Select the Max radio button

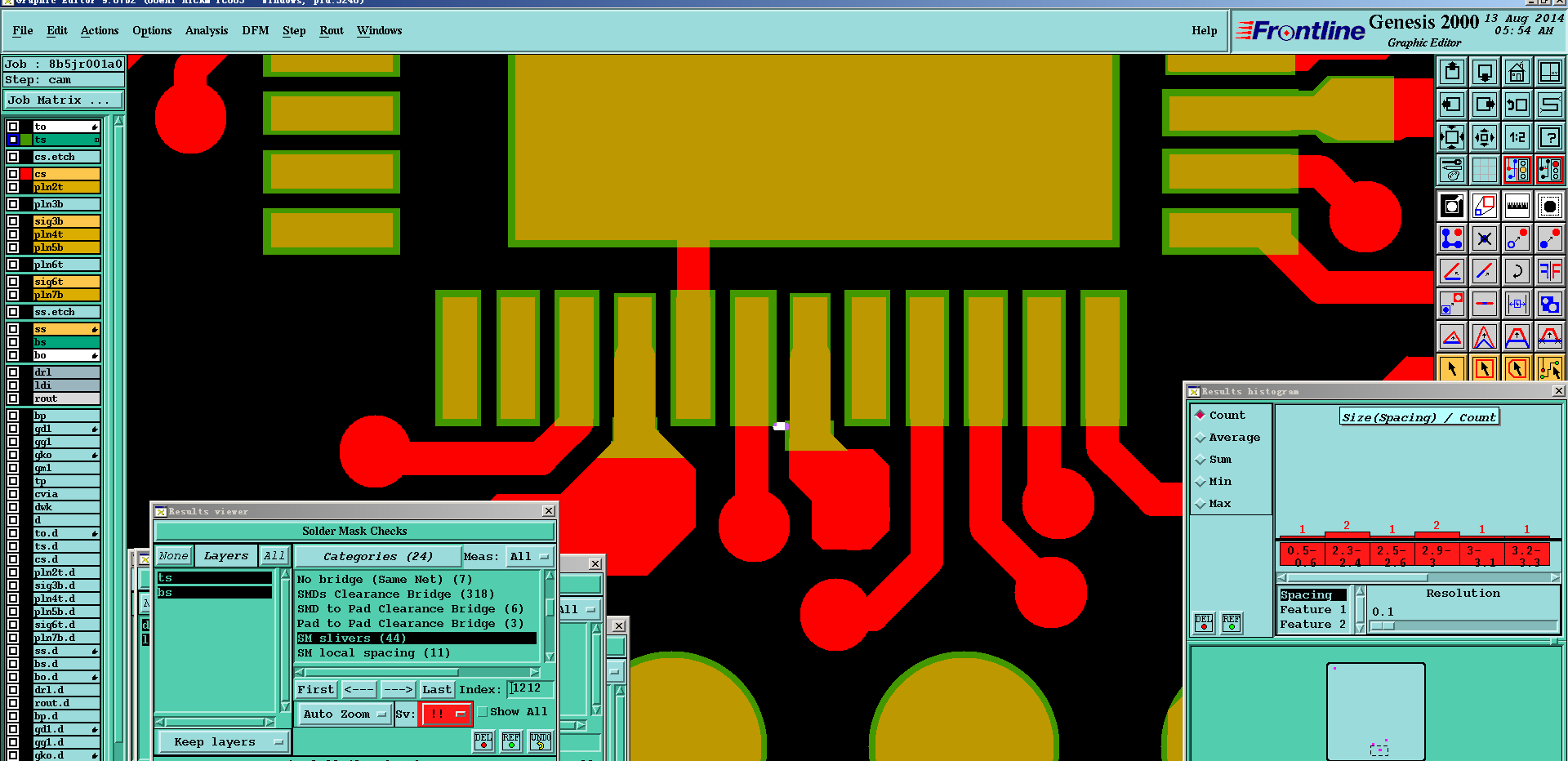coord(1200,504)
